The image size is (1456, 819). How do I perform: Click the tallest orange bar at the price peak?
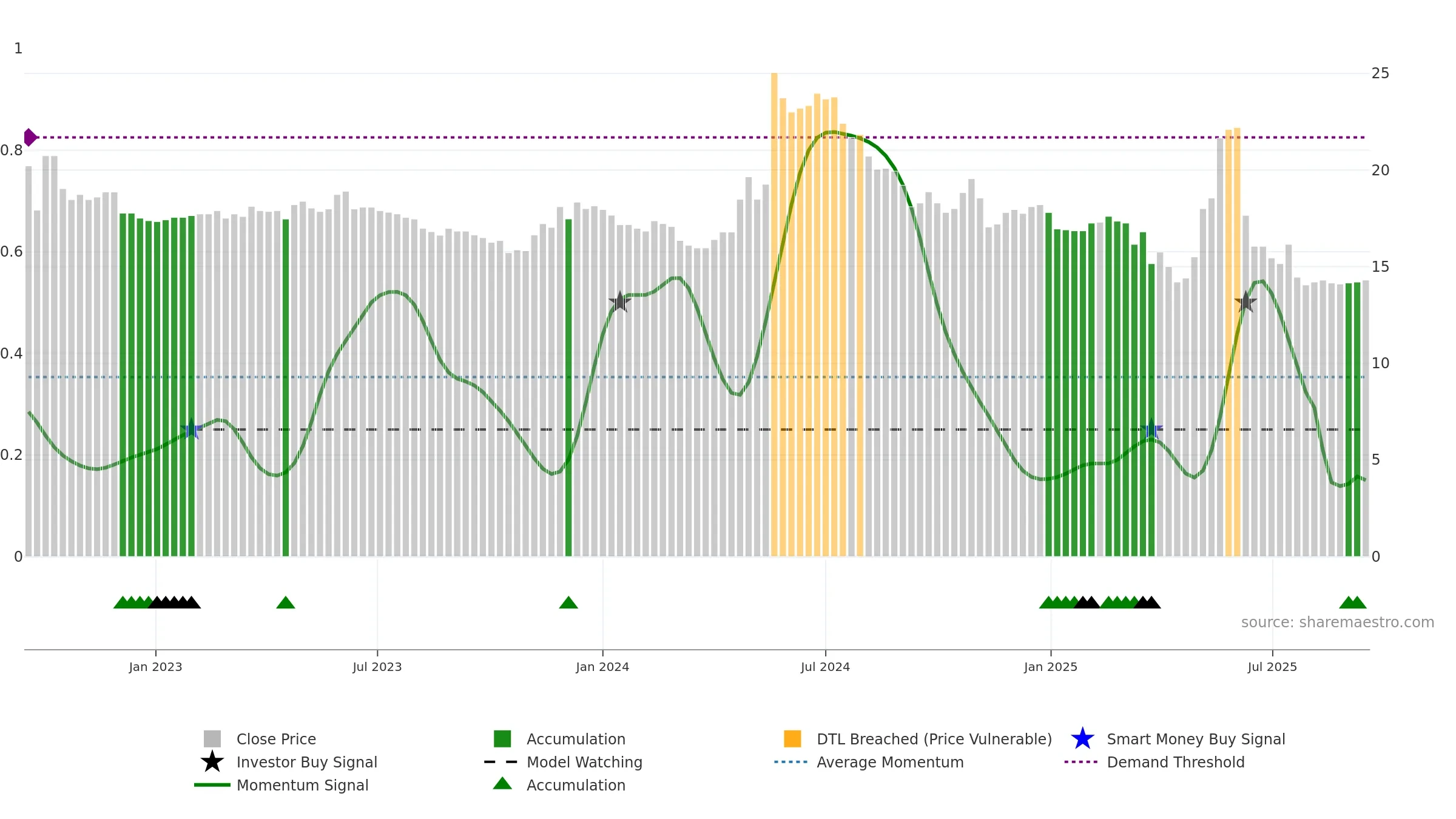[x=774, y=314]
